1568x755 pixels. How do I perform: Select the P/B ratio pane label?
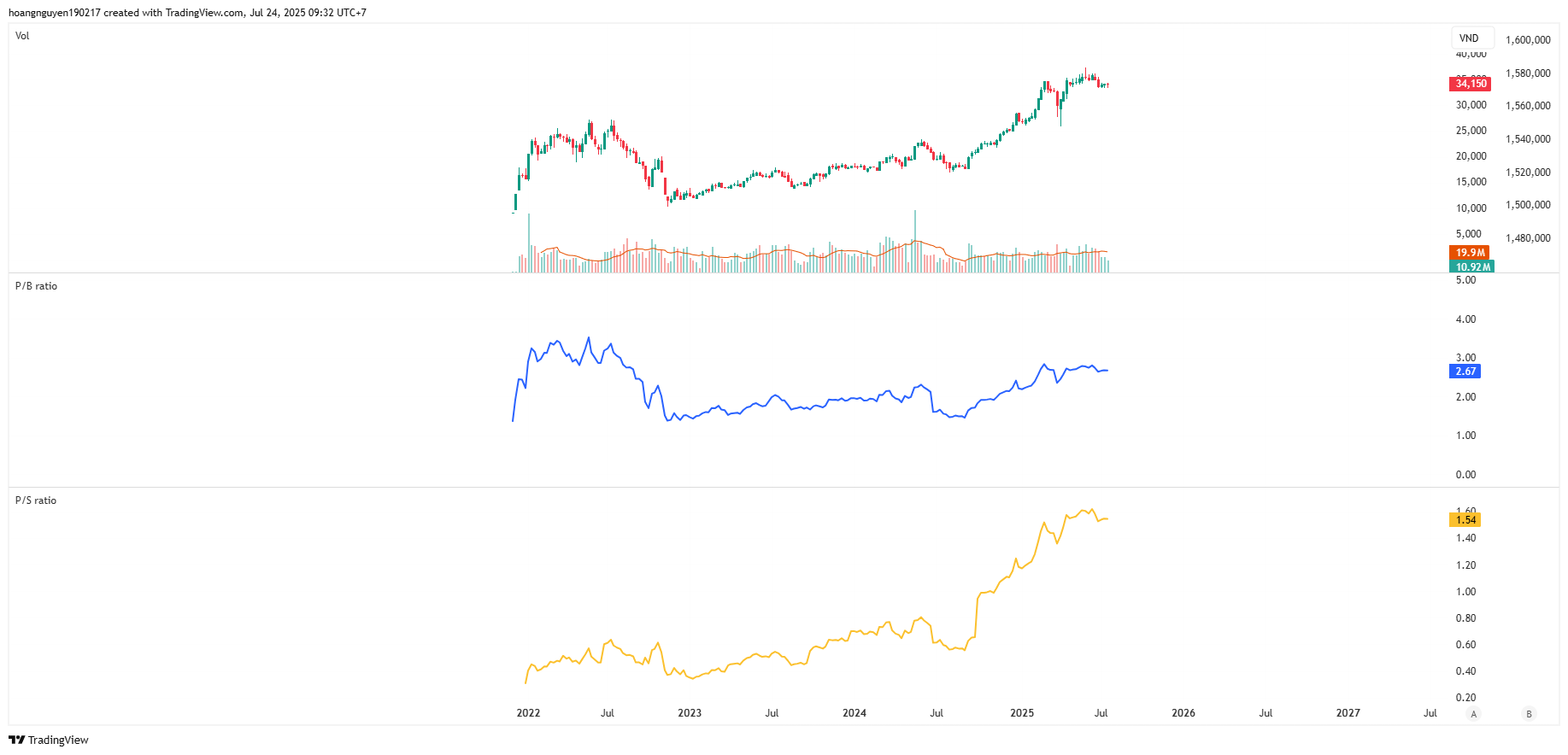[36, 286]
